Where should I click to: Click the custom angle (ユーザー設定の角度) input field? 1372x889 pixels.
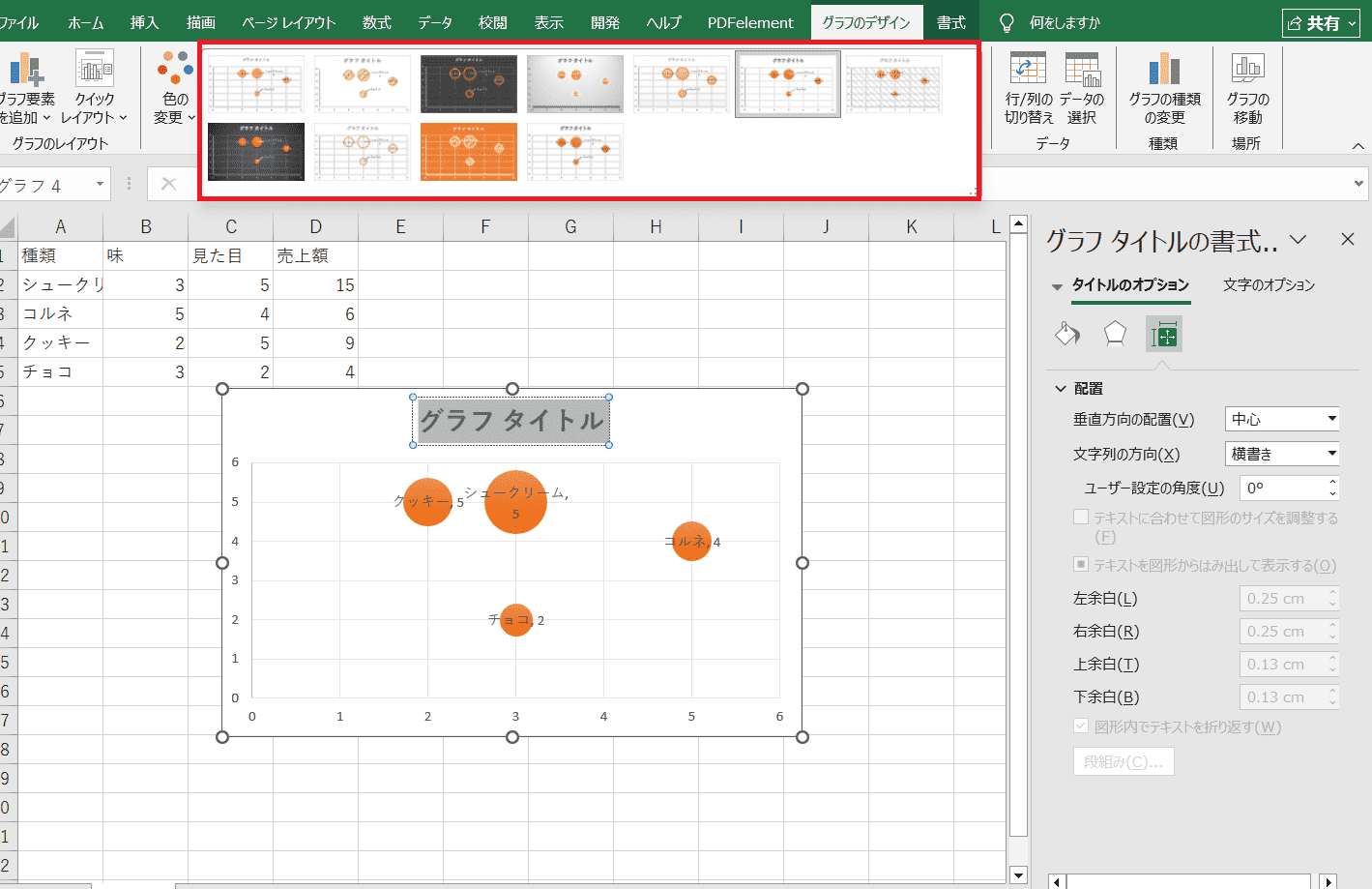pyautogui.click(x=1282, y=489)
